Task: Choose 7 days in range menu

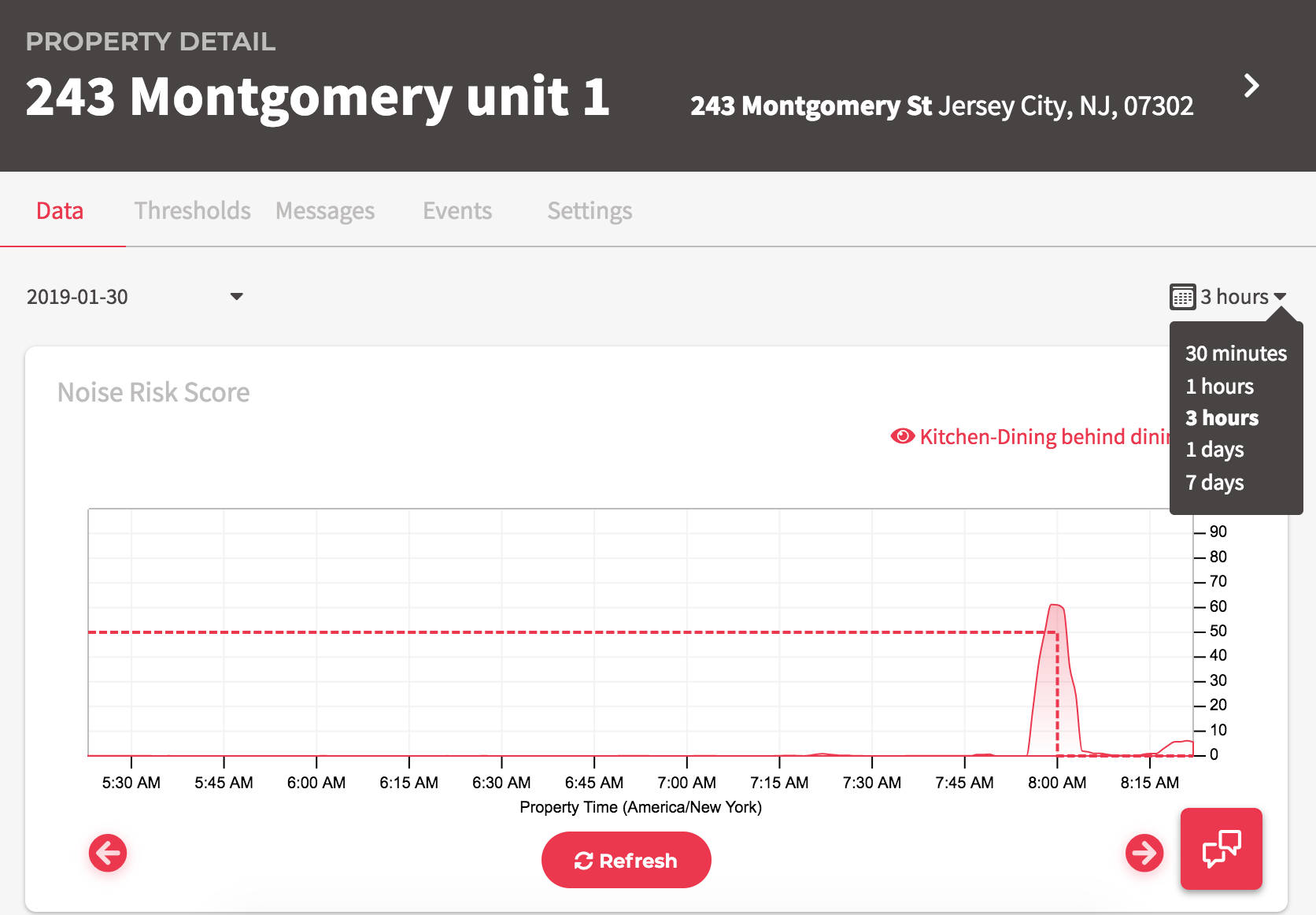Action: (x=1214, y=483)
